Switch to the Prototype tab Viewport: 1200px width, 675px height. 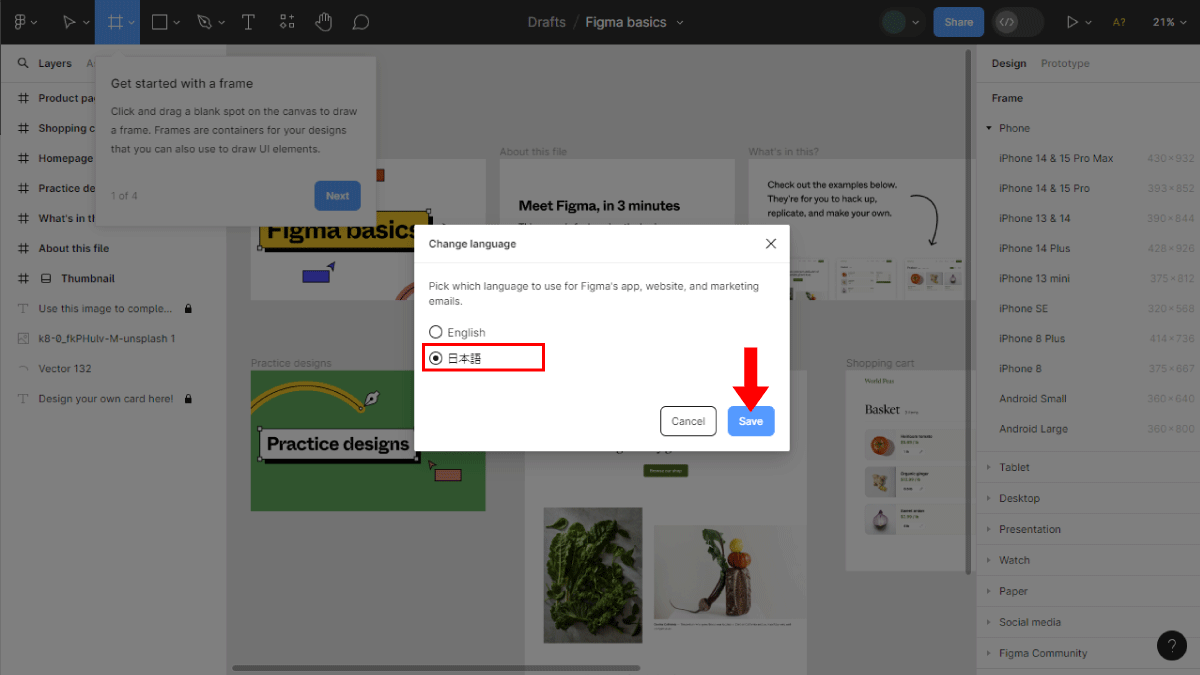tap(1065, 63)
